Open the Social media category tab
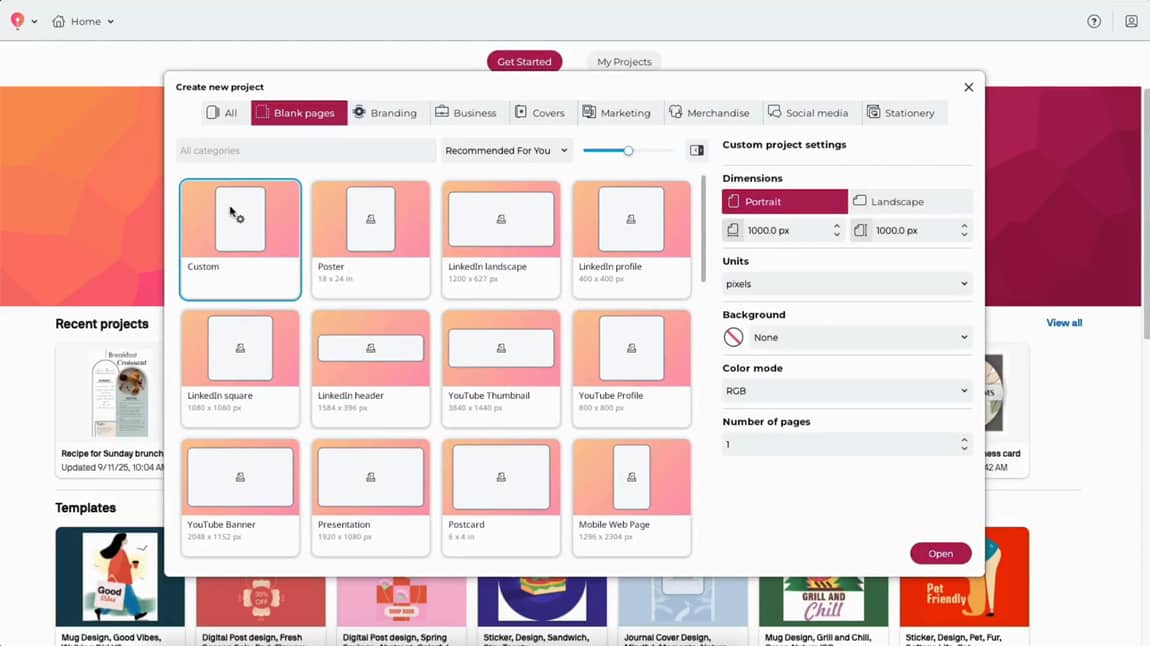The image size is (1150, 646). [807, 113]
